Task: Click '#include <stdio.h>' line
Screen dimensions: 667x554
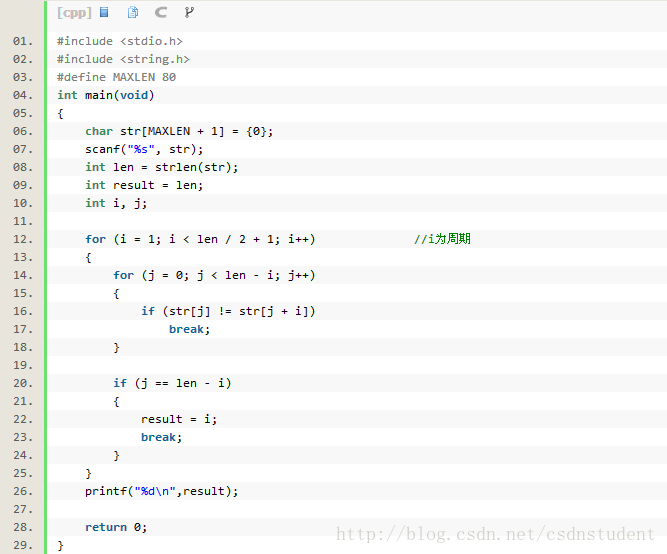Action: tap(120, 41)
